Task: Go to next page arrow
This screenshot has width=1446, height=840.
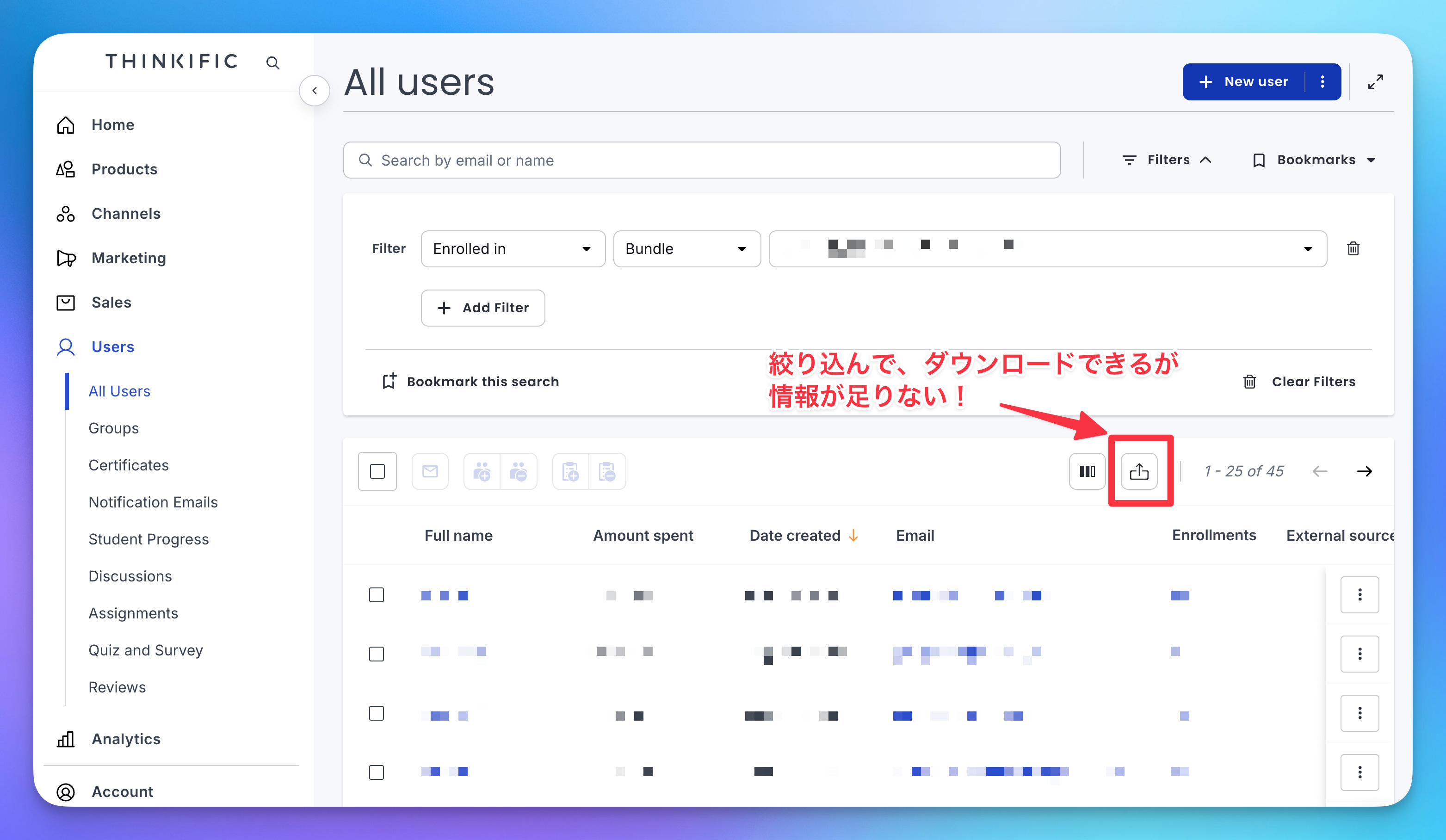Action: coord(1364,471)
